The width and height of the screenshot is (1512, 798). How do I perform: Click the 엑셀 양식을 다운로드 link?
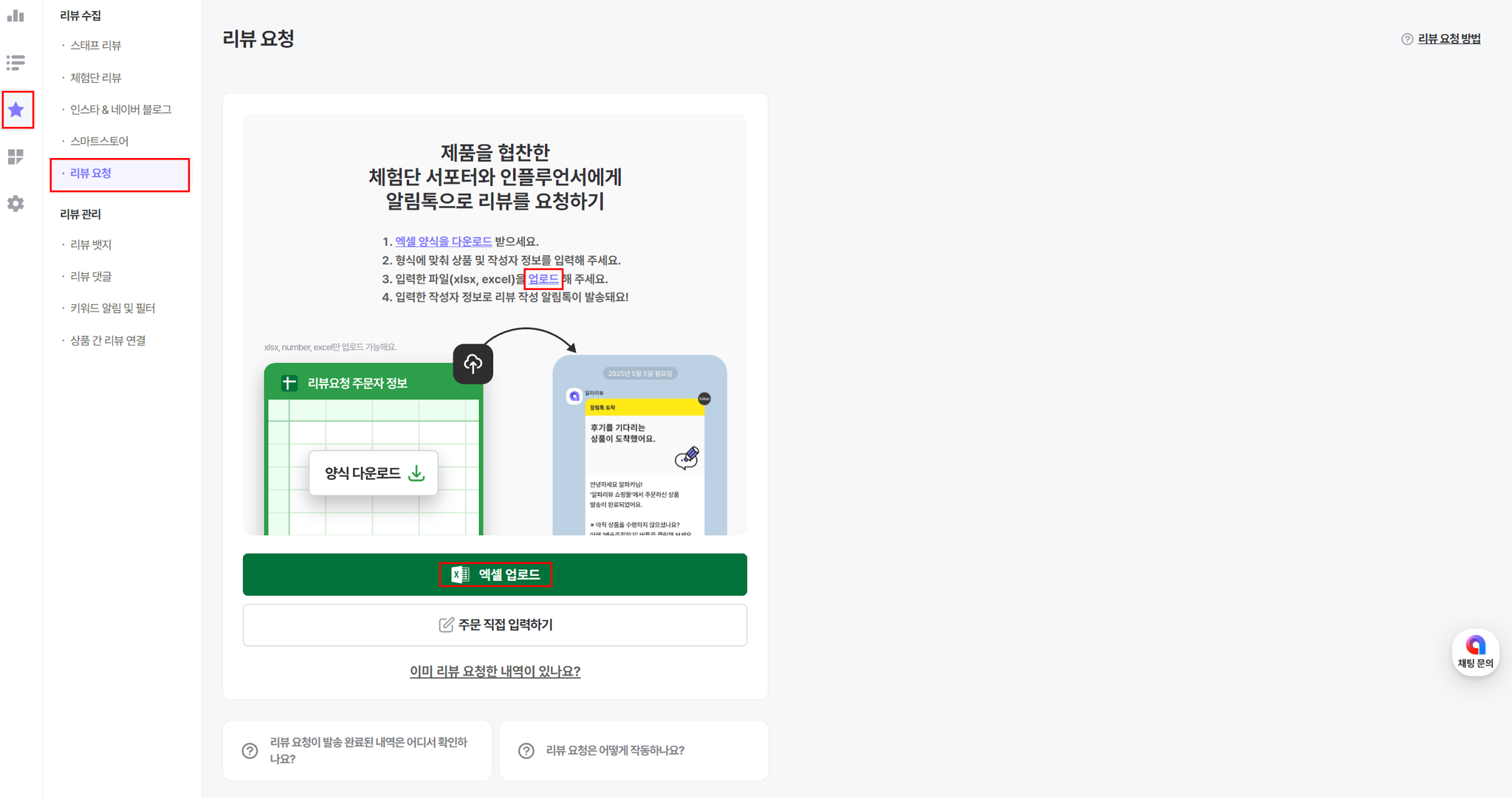pyautogui.click(x=444, y=241)
